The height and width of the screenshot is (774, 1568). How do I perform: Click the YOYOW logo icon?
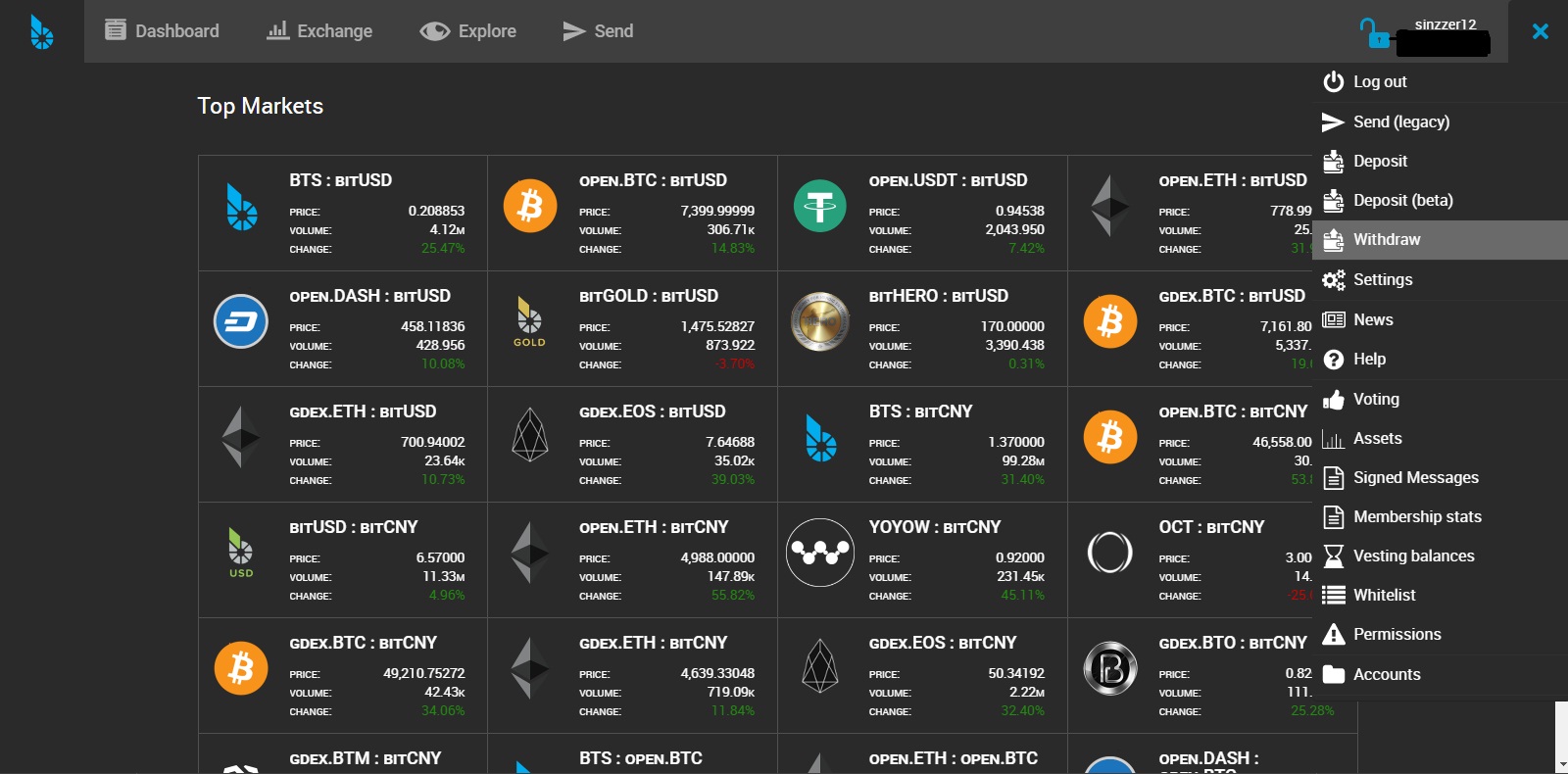pyautogui.click(x=820, y=553)
